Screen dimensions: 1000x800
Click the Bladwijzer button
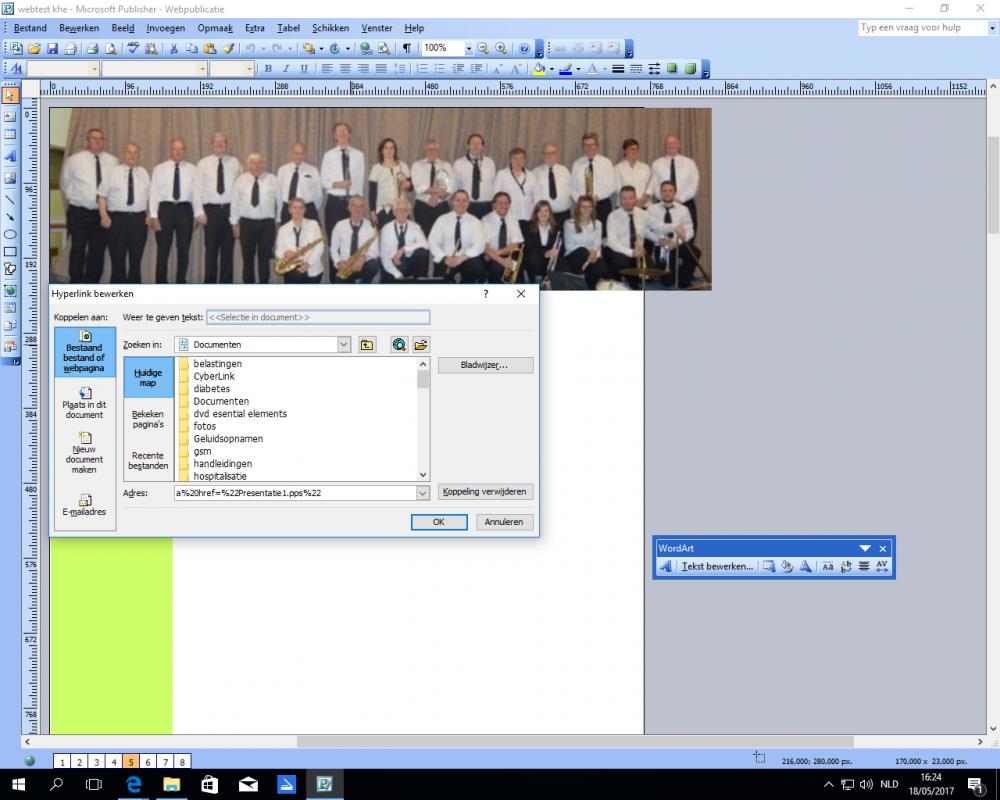pos(486,366)
